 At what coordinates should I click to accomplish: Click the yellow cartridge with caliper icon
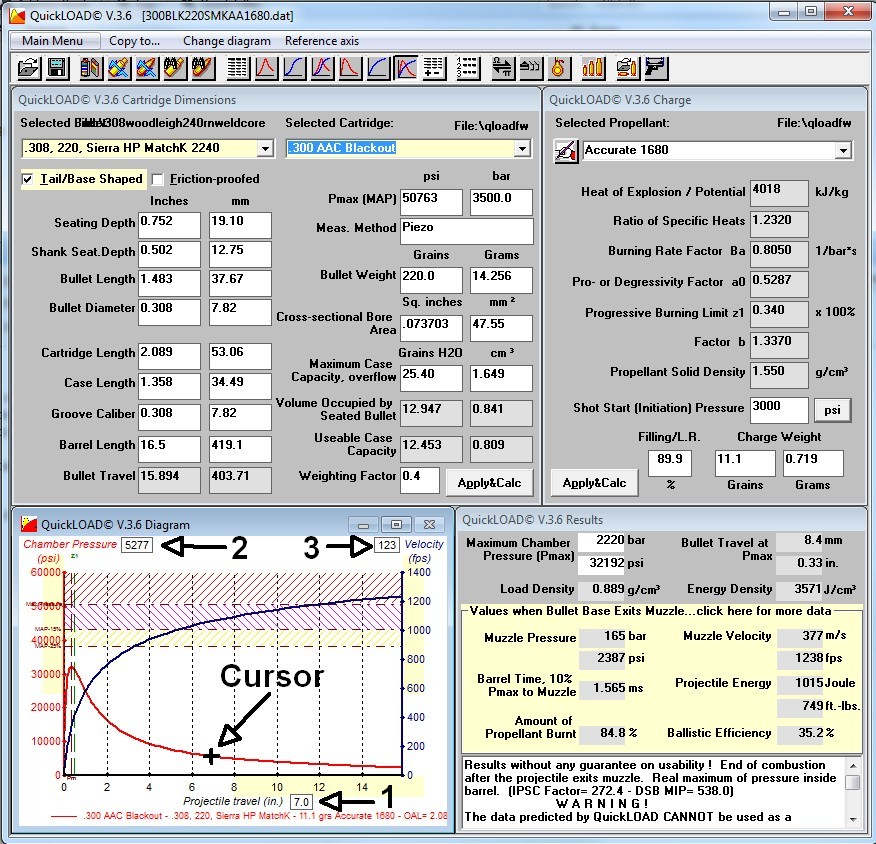click(x=119, y=68)
